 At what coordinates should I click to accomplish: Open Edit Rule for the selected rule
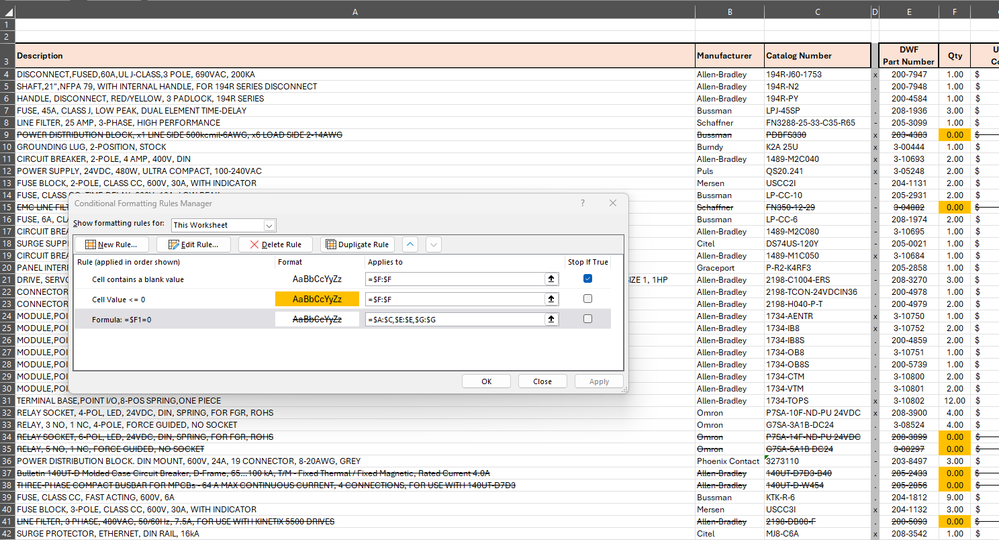194,245
